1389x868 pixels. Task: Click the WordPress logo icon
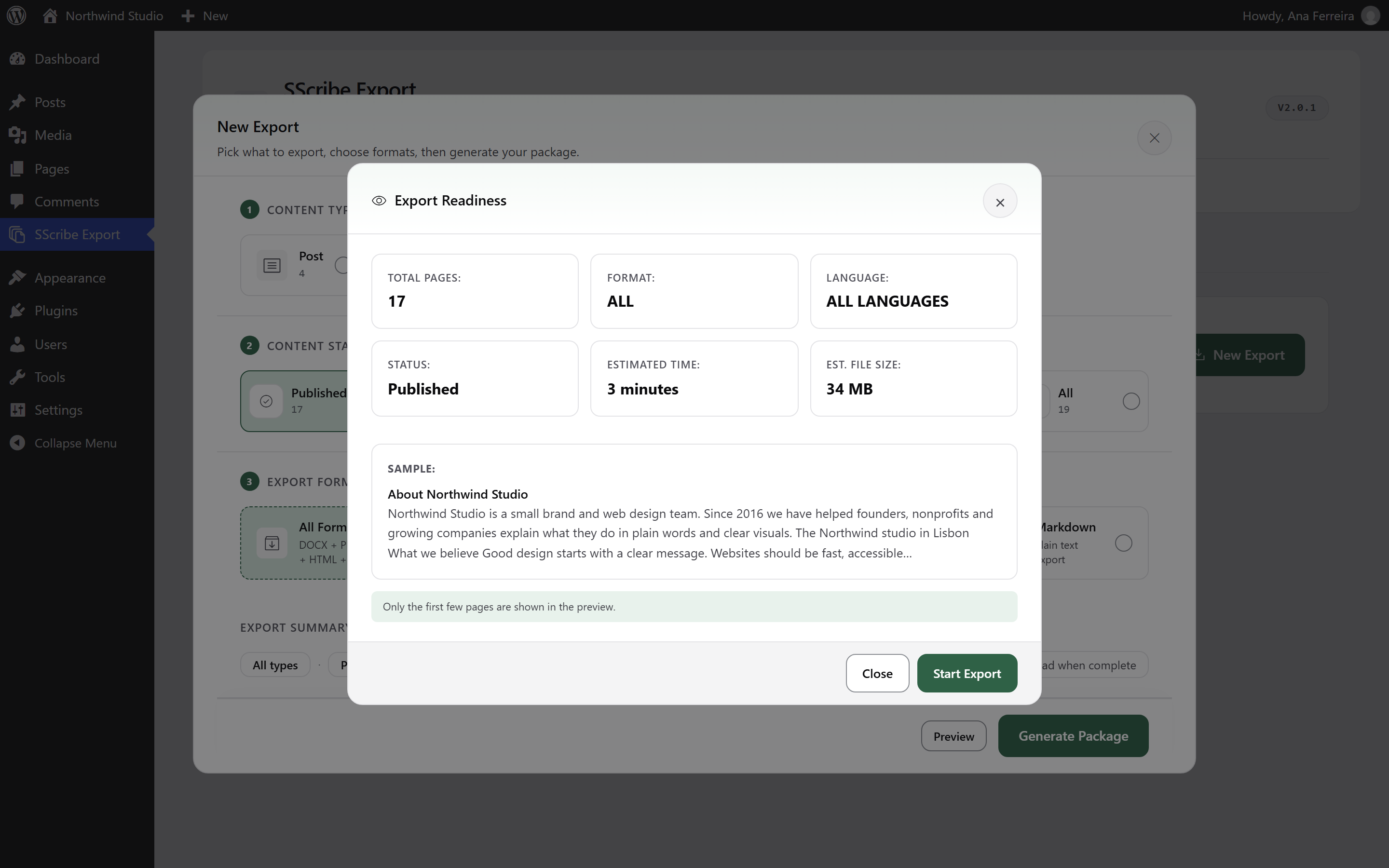[x=17, y=15]
